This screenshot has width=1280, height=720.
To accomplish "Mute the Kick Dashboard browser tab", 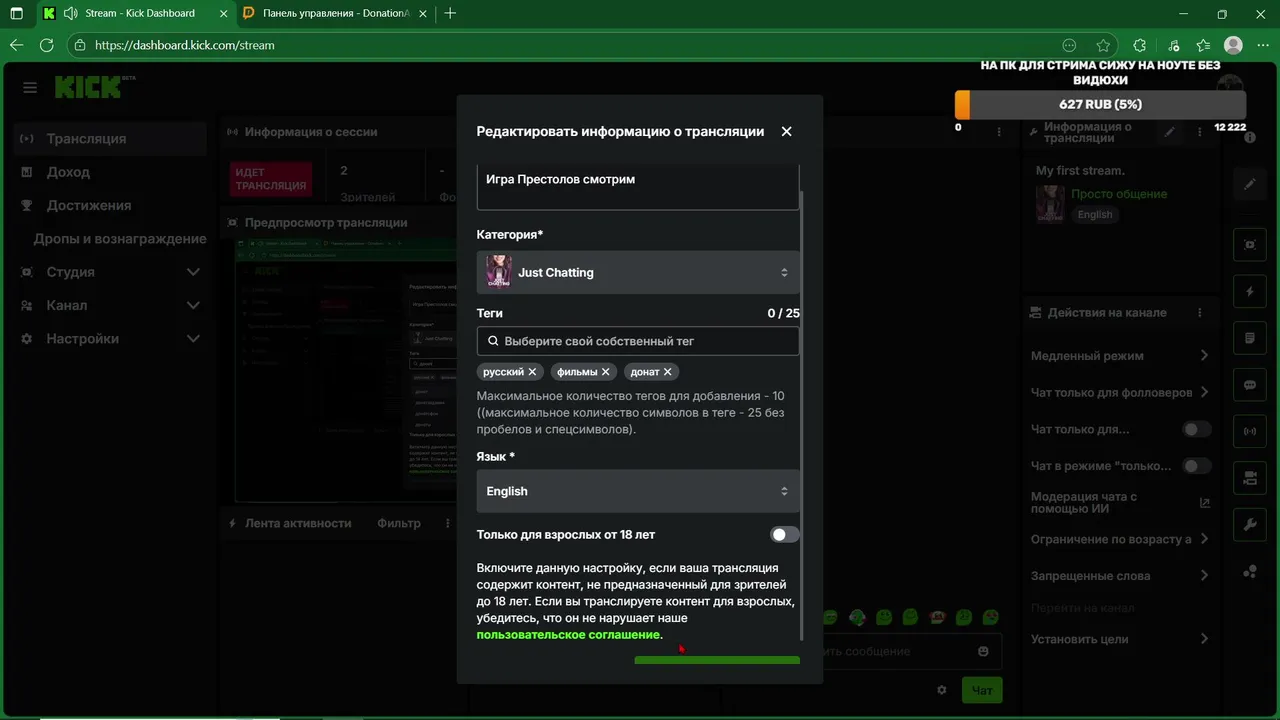I will click(70, 14).
